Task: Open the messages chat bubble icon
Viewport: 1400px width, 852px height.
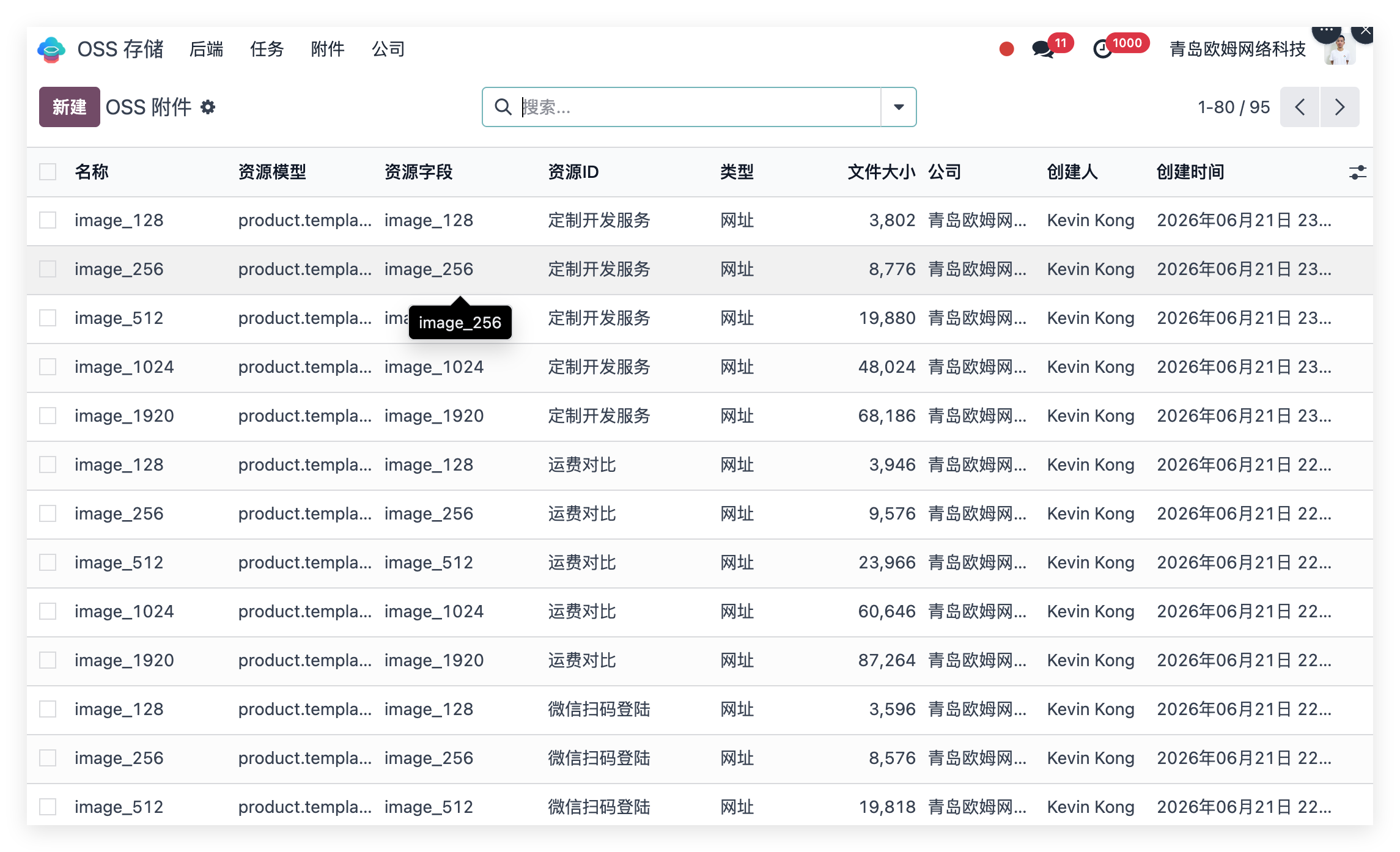Action: pyautogui.click(x=1043, y=49)
